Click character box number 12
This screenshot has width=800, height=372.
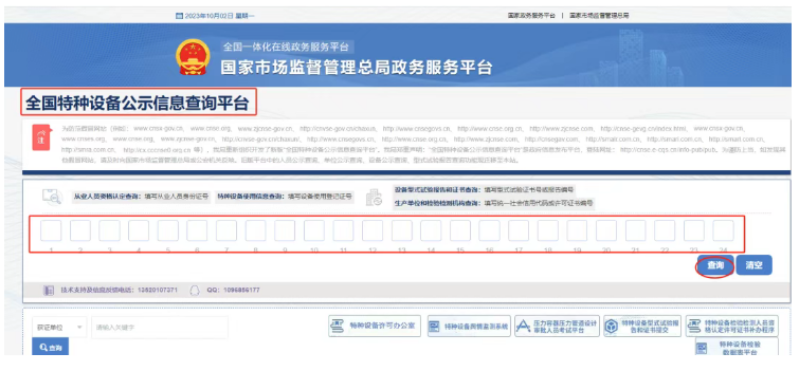[372, 231]
